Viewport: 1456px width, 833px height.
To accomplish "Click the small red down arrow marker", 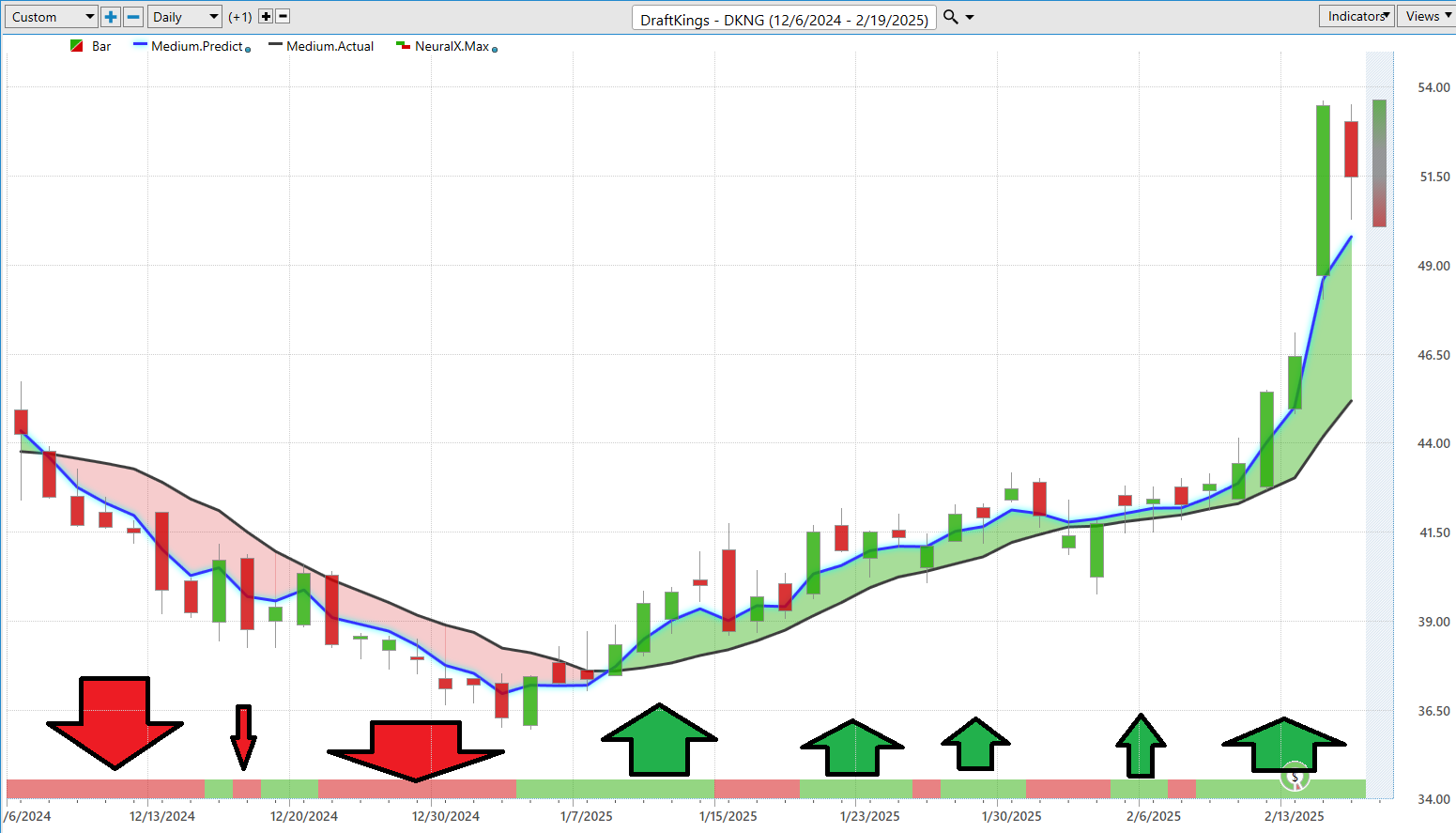I will [x=243, y=735].
